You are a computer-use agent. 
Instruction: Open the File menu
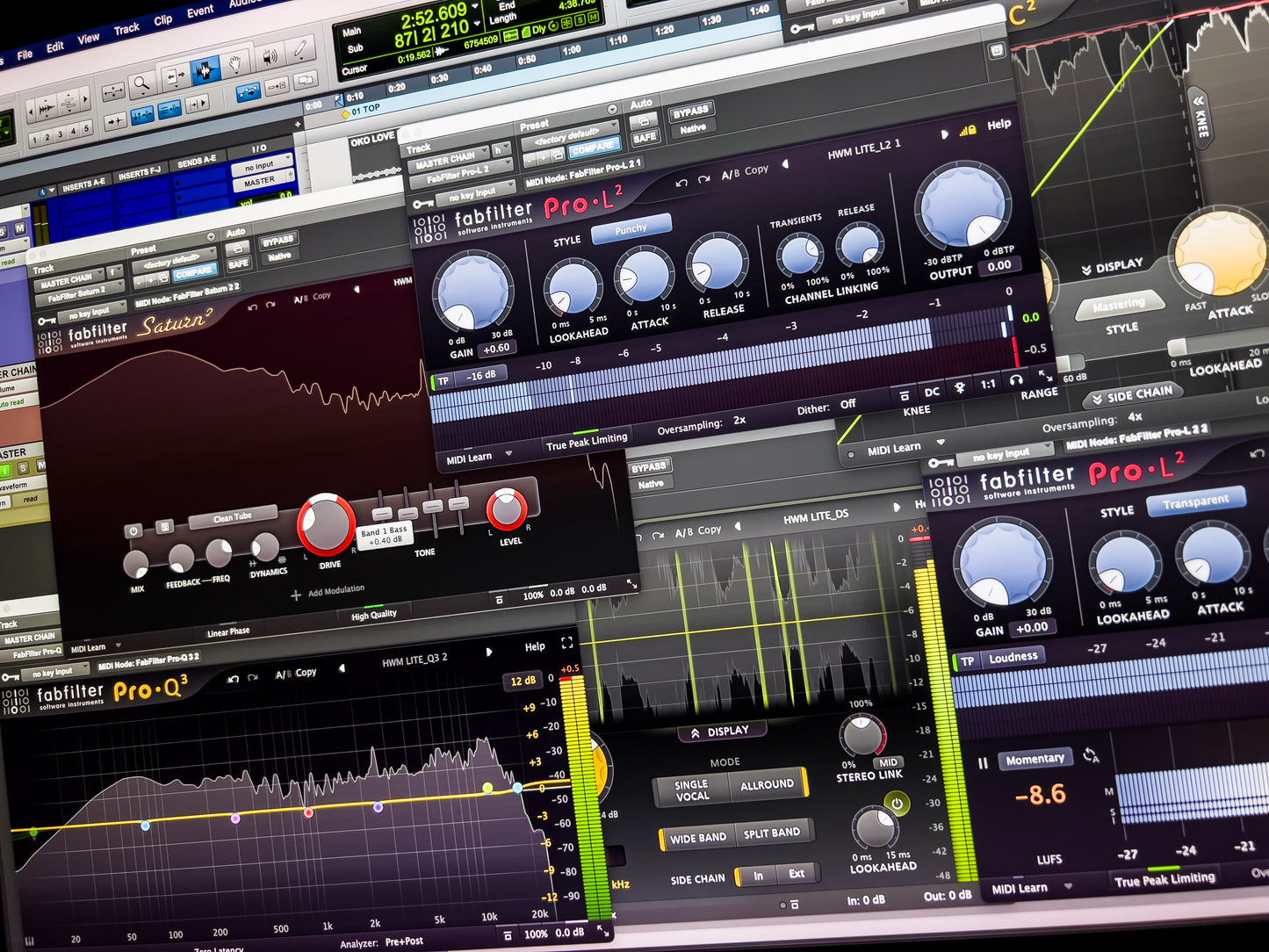[x=25, y=54]
